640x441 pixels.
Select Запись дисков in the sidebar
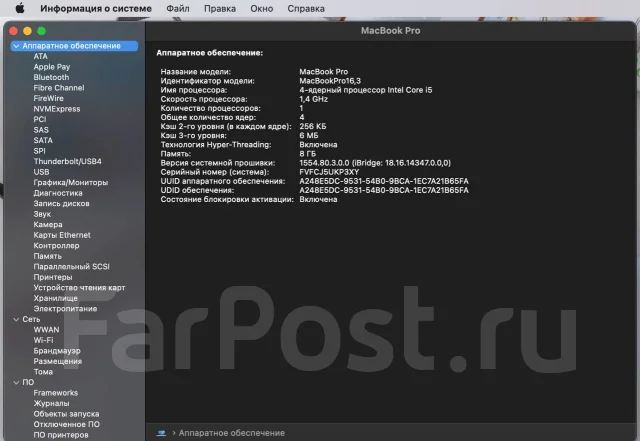[62, 203]
